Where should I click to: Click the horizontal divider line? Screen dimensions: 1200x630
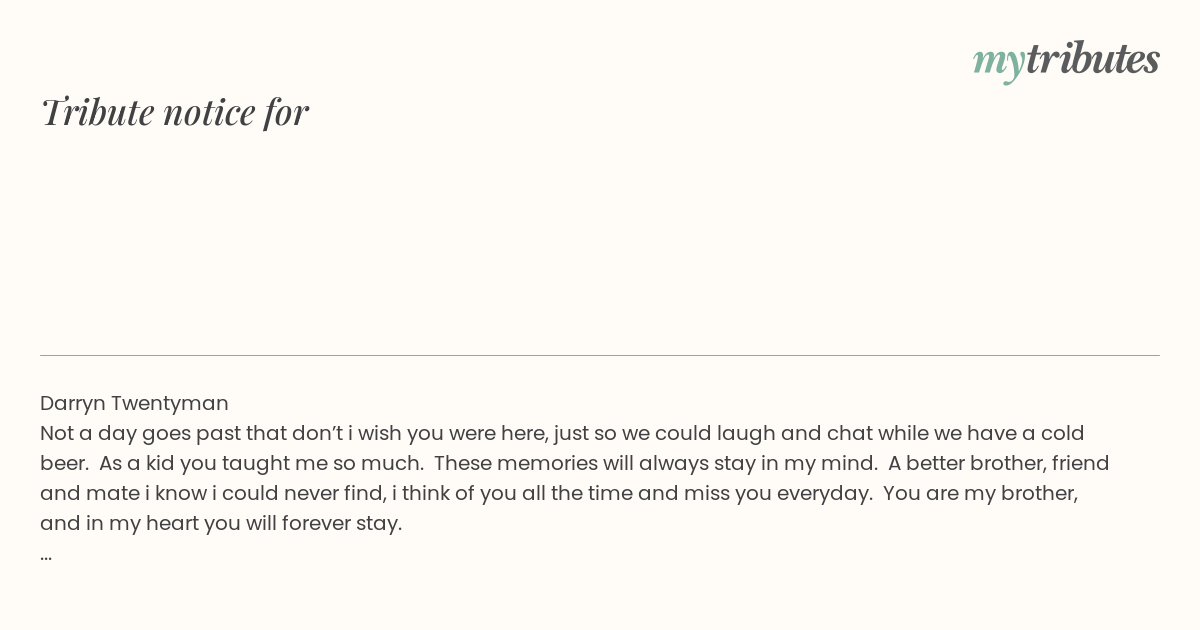[x=600, y=355]
